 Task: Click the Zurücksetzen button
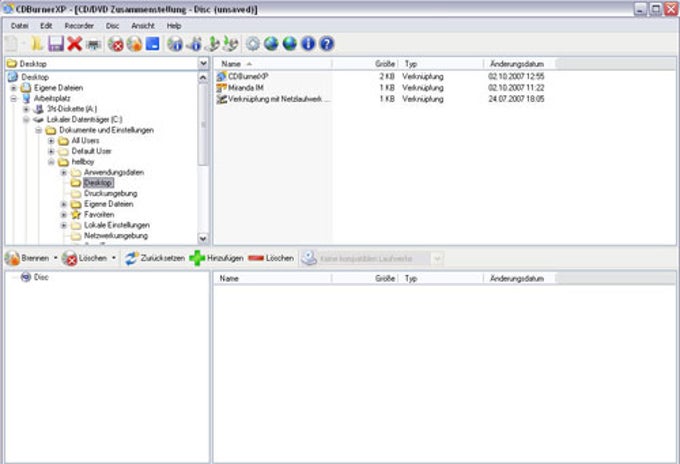click(x=155, y=258)
